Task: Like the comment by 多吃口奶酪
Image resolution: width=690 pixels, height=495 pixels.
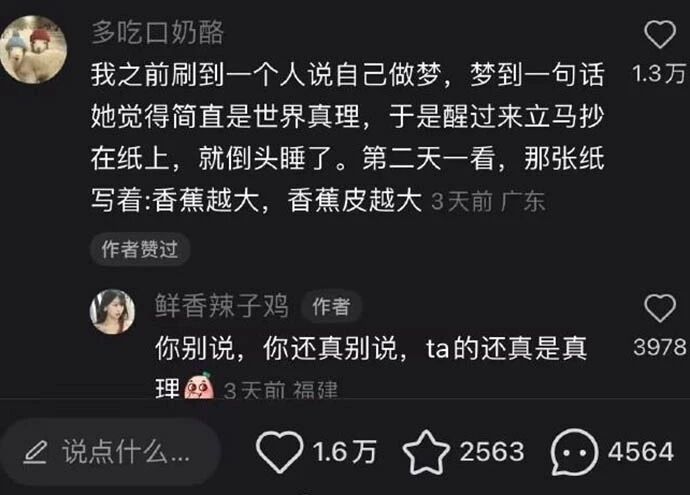Action: tap(660, 34)
